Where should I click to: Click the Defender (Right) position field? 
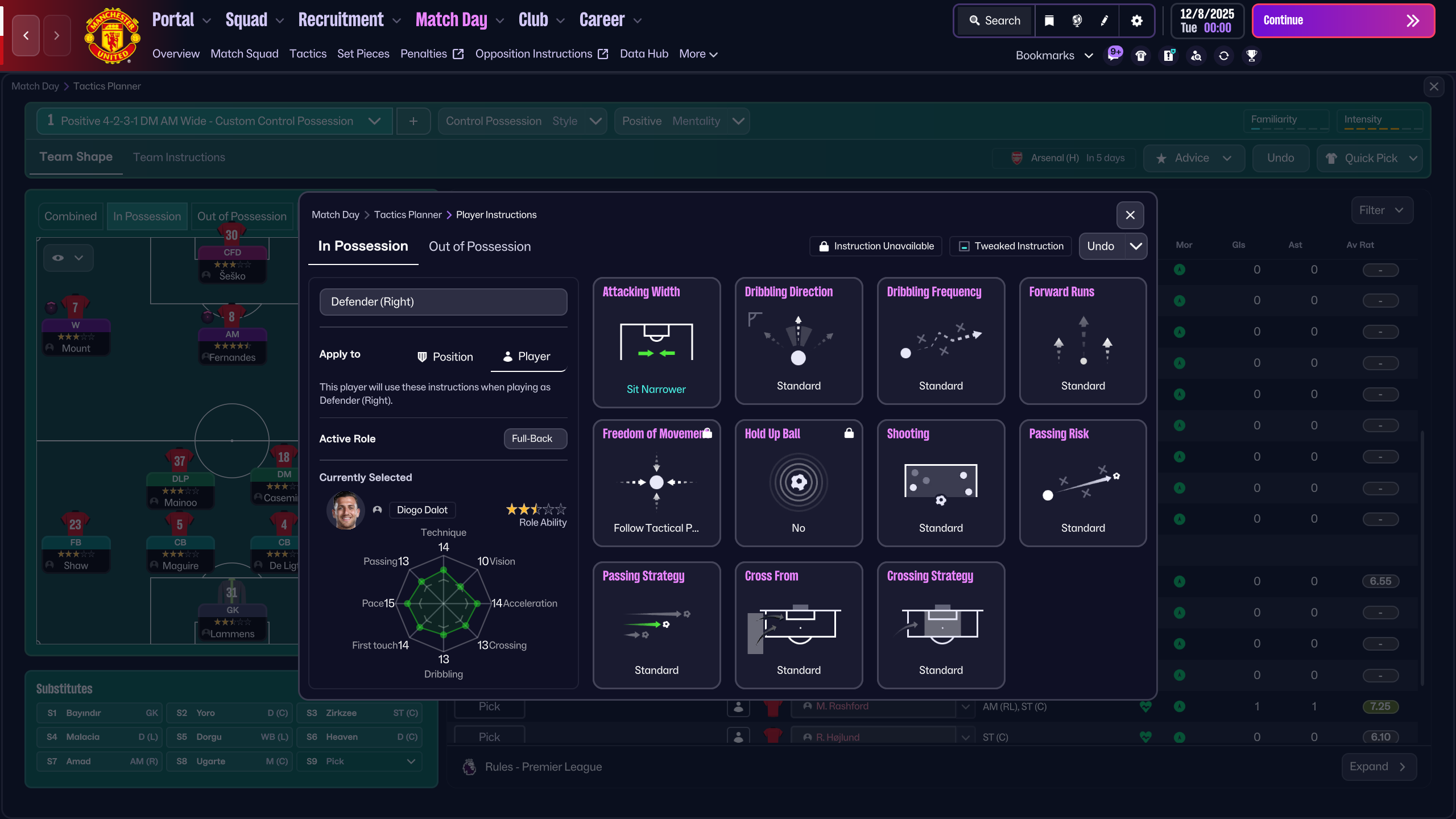pyautogui.click(x=443, y=302)
